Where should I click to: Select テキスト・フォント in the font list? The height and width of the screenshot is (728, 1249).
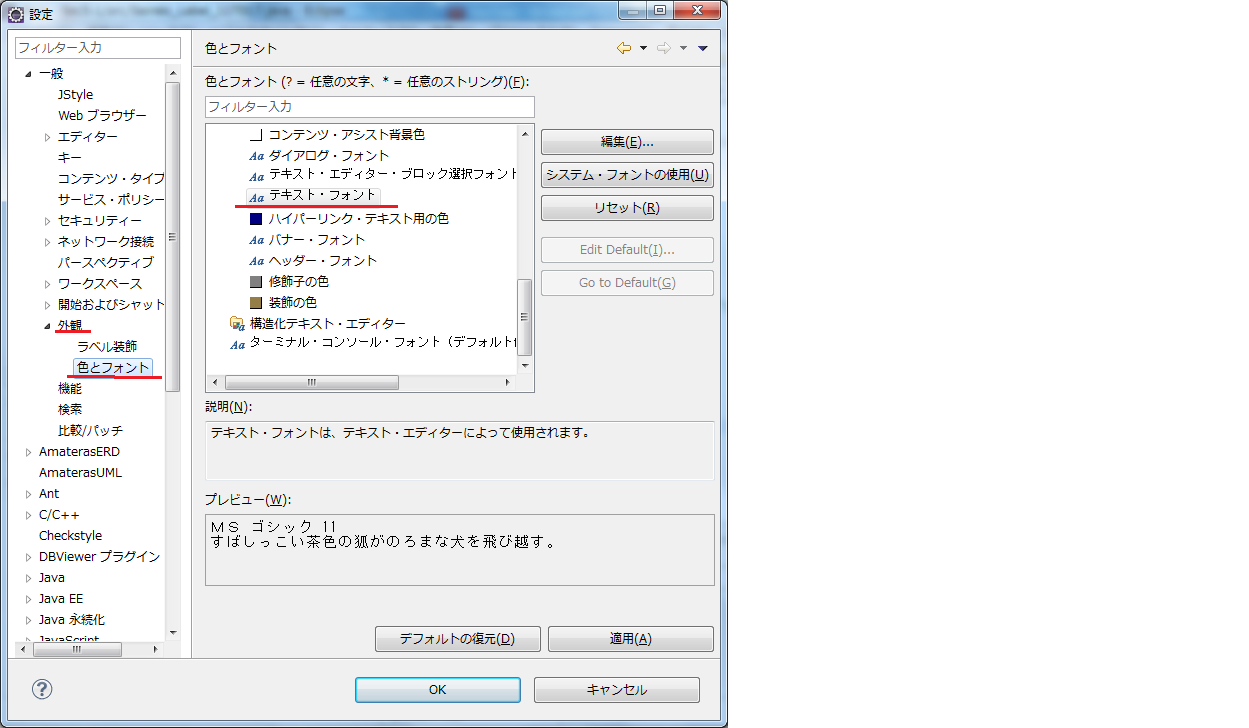pyautogui.click(x=323, y=196)
